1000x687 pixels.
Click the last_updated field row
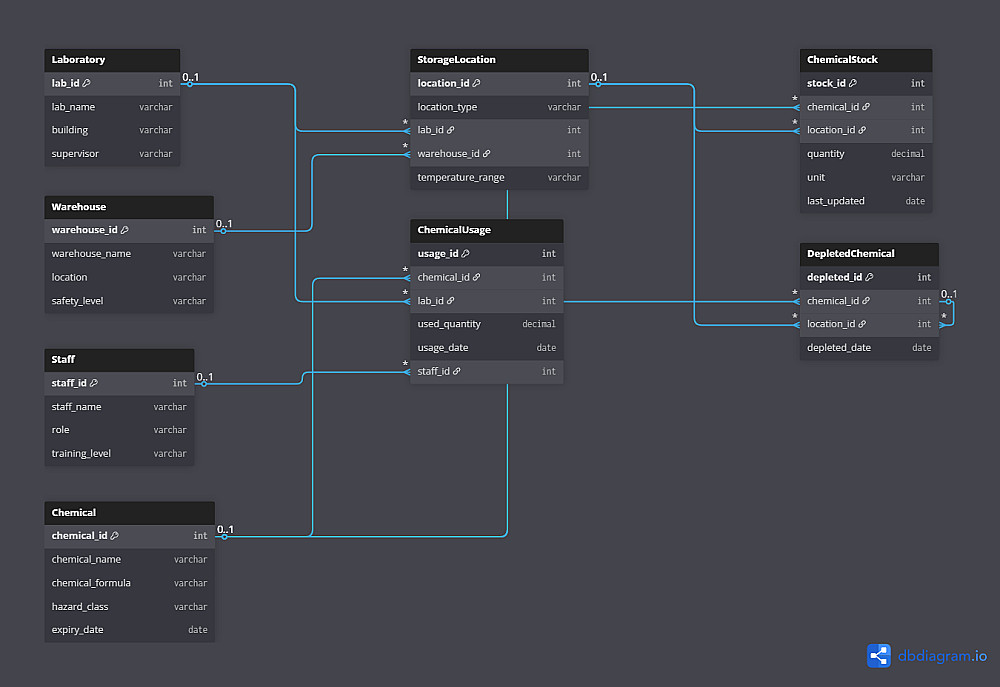coord(866,201)
